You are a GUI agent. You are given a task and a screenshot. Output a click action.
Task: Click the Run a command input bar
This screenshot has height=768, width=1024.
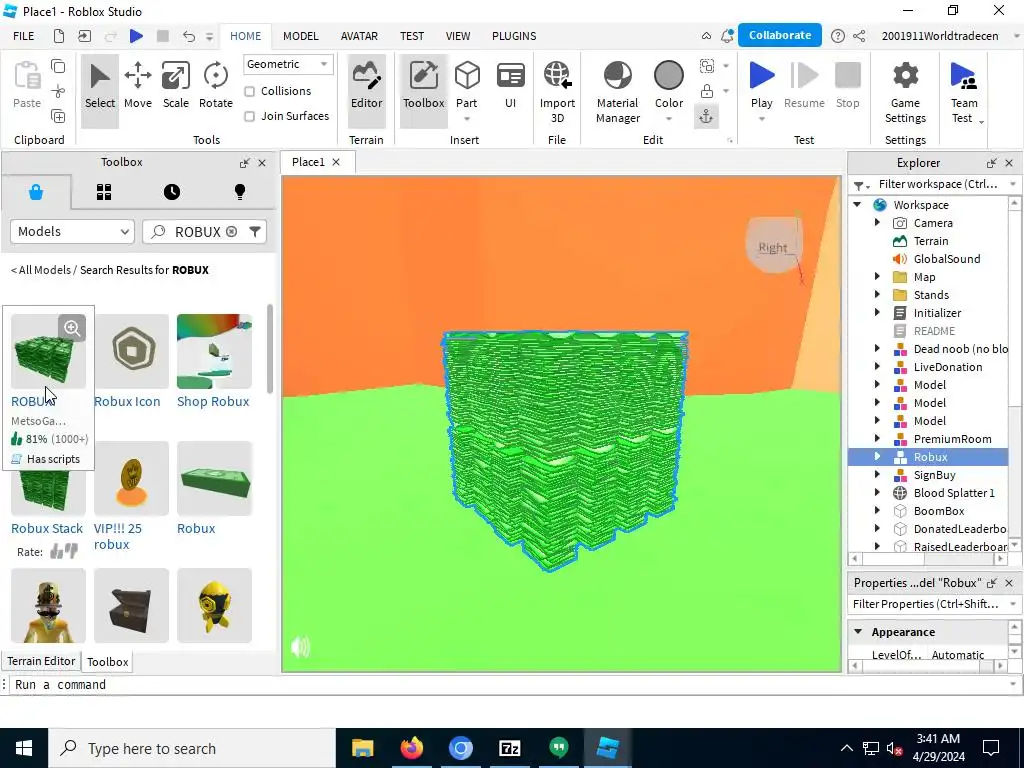[x=512, y=684]
